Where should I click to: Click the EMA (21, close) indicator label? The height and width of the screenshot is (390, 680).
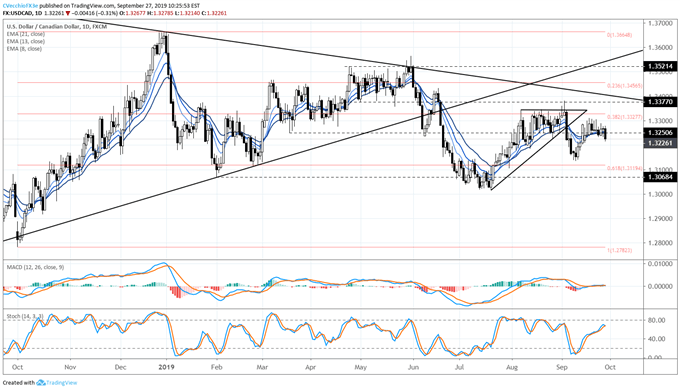point(25,34)
